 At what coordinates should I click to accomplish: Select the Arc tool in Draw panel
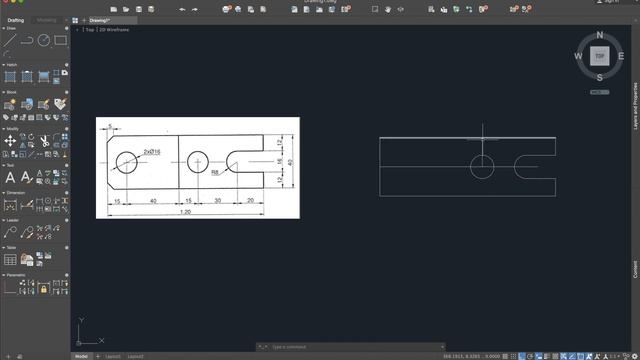pyautogui.click(x=7, y=54)
